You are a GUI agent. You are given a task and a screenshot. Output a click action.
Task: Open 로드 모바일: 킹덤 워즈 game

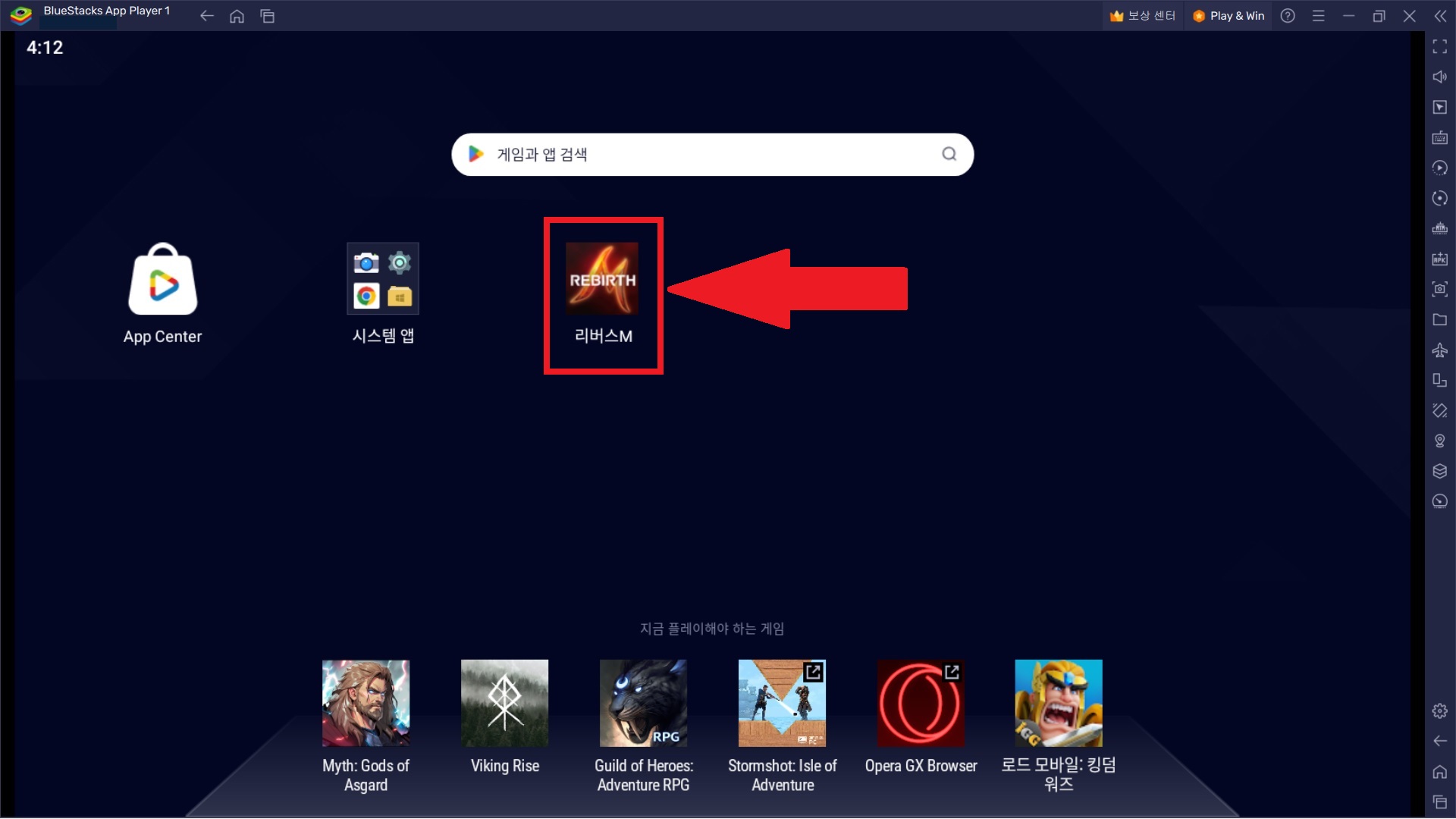[1059, 703]
